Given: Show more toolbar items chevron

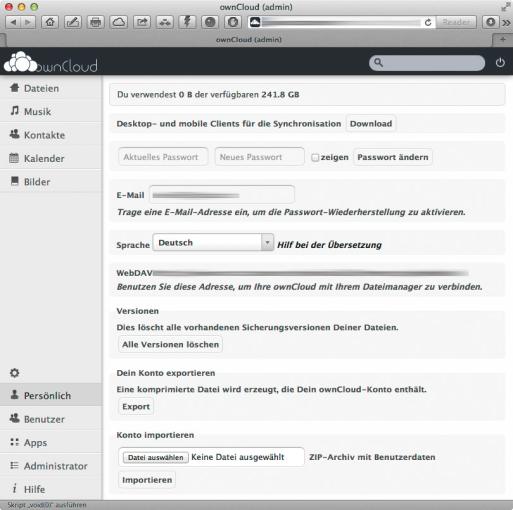Looking at the screenshot, I should click(506, 23).
